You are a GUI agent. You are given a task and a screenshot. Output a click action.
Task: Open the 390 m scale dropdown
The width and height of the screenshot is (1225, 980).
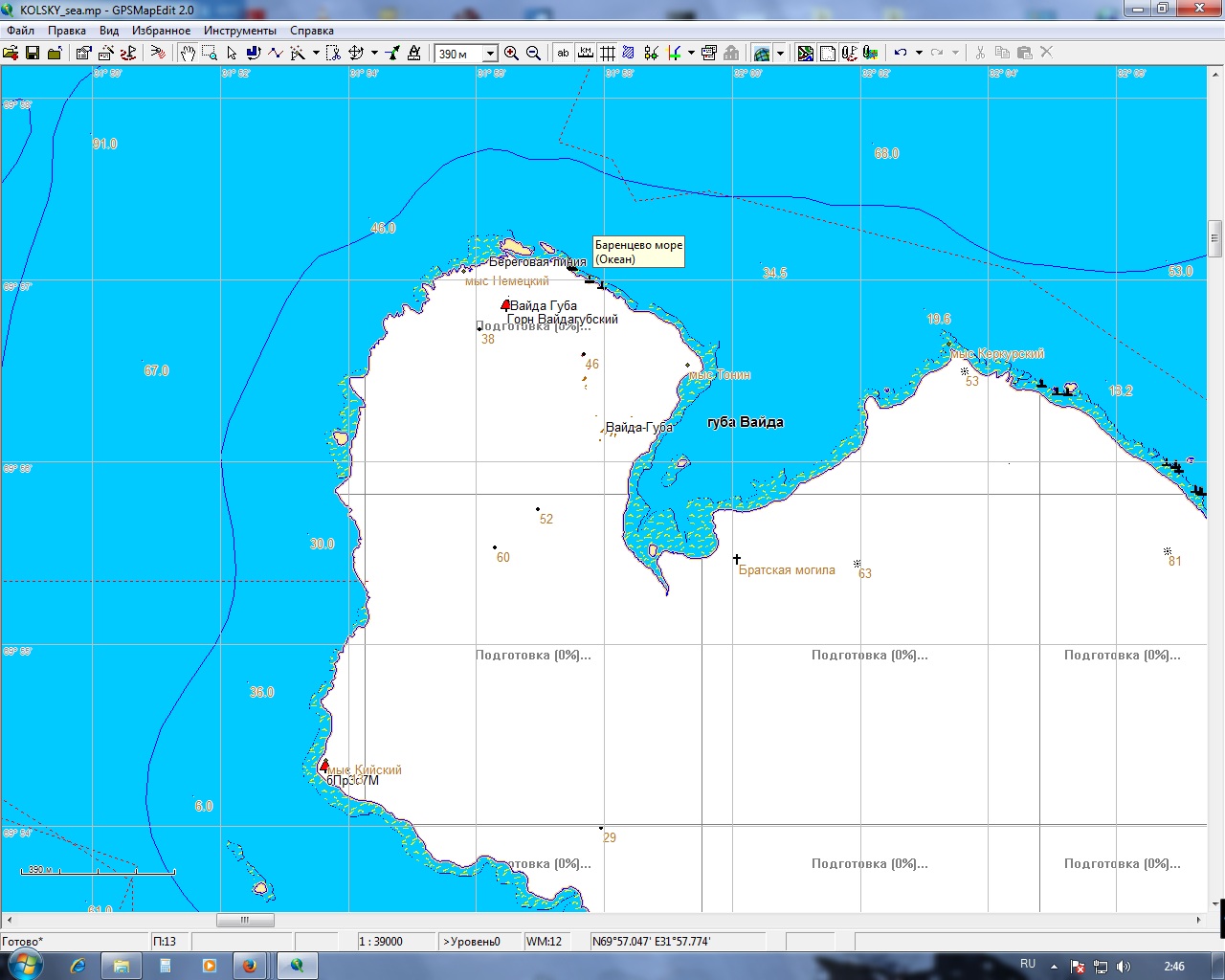point(490,54)
